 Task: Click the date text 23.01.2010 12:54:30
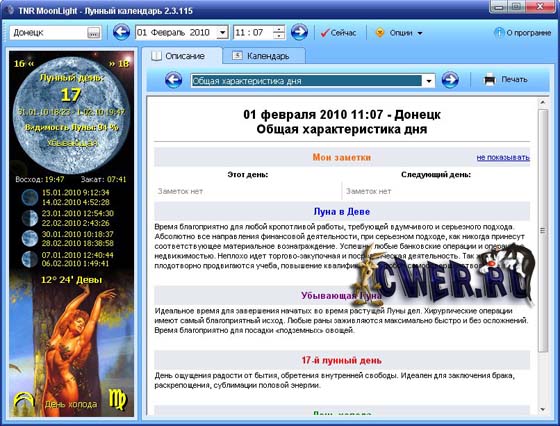pyautogui.click(x=78, y=214)
